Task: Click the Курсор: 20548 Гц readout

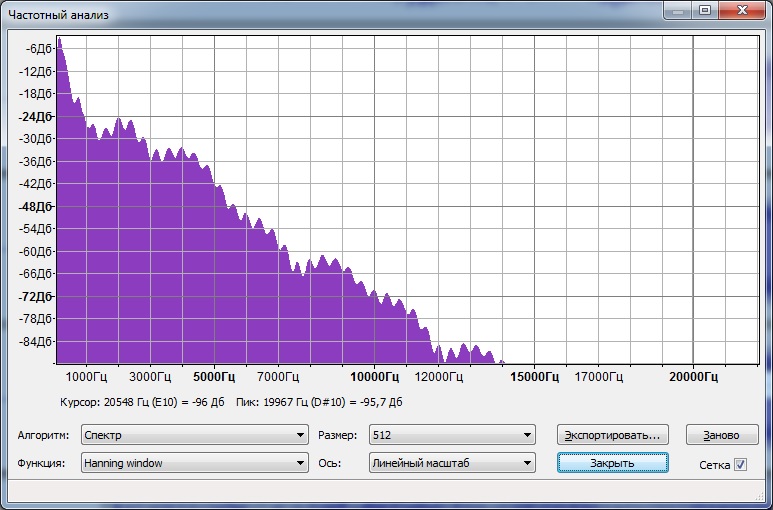Action: tap(142, 403)
